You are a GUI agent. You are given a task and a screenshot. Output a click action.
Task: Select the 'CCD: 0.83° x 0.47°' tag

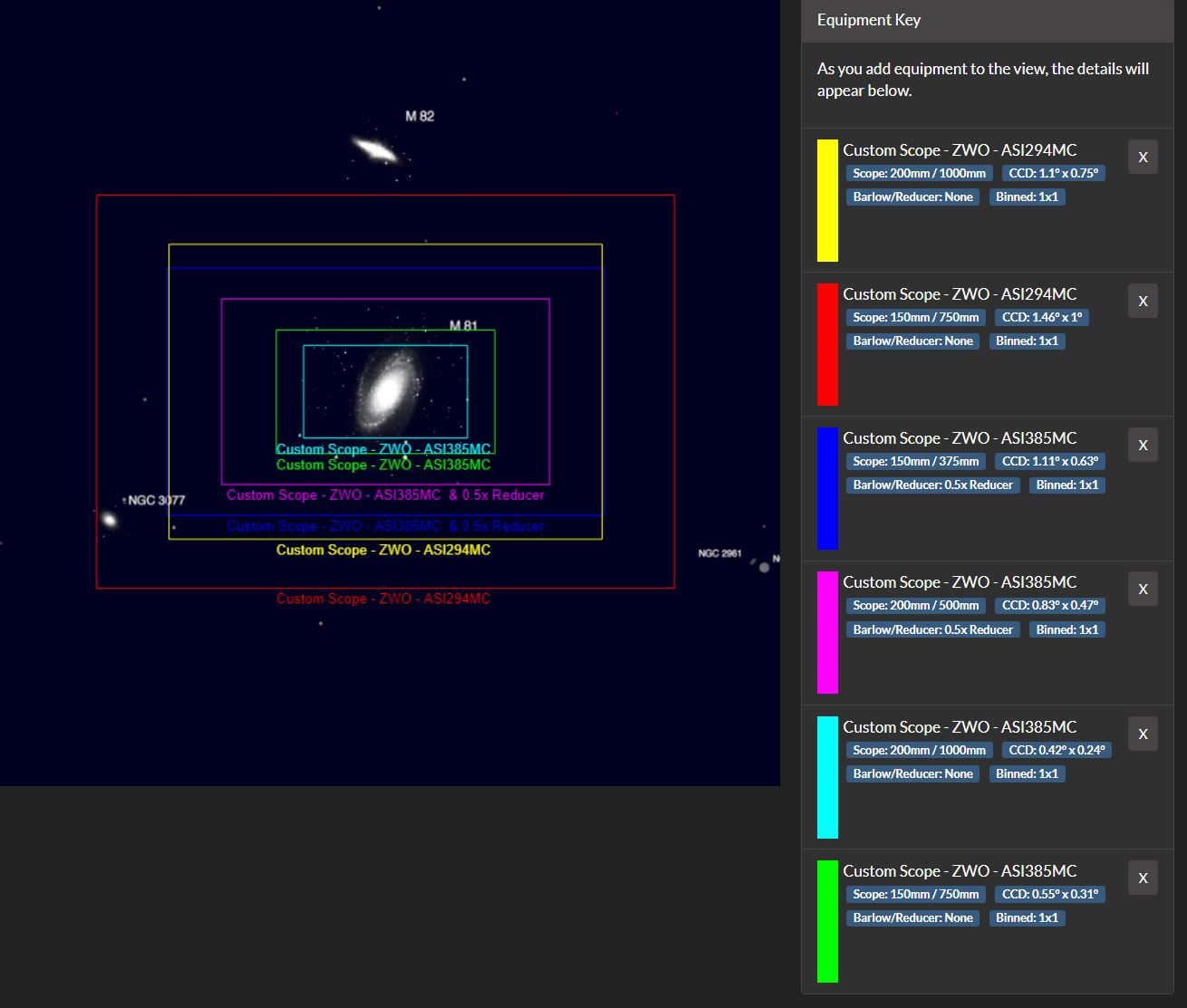tap(1049, 605)
